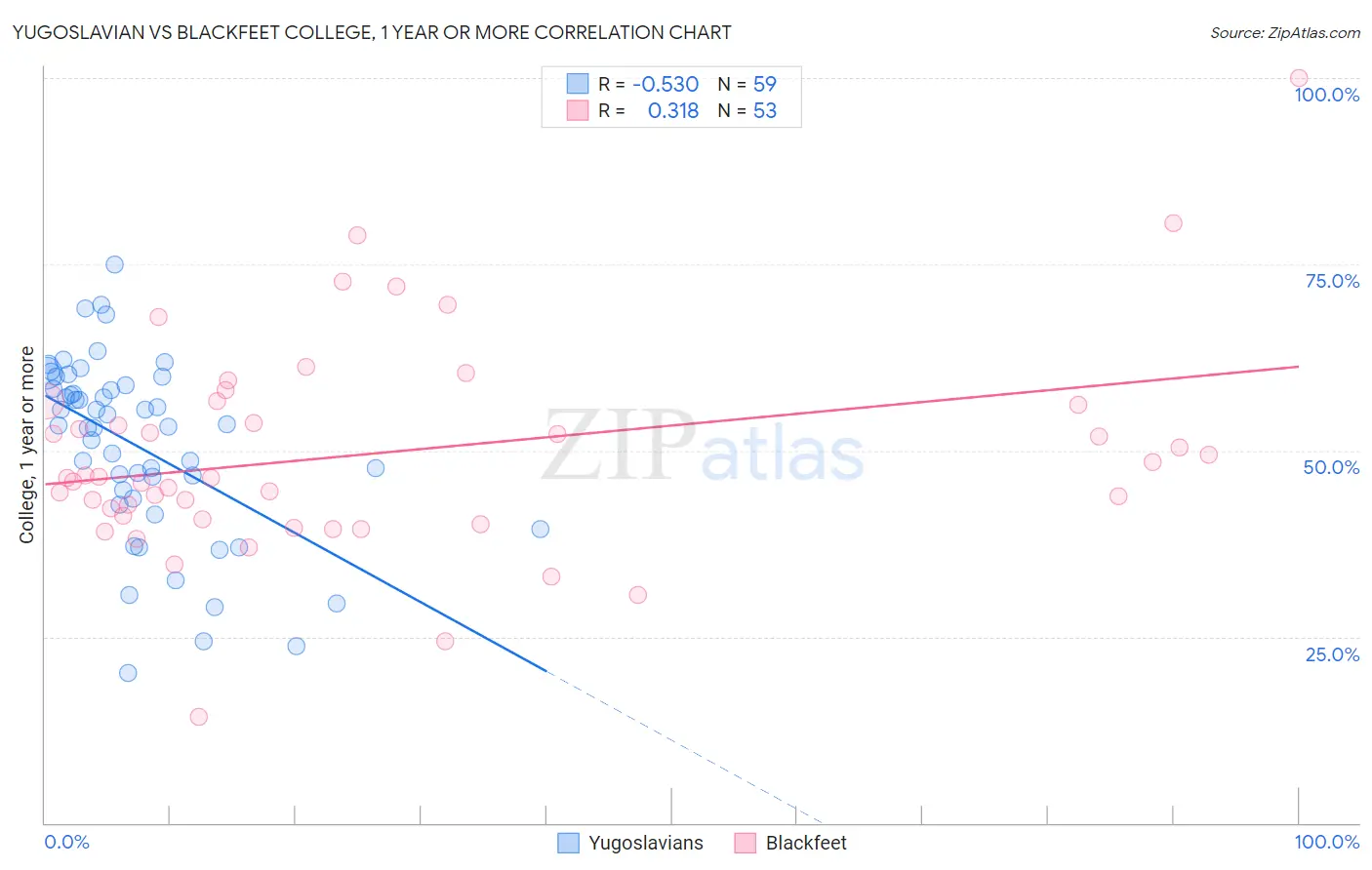Open the Source: ZipAtlas.com link

coord(1285,32)
